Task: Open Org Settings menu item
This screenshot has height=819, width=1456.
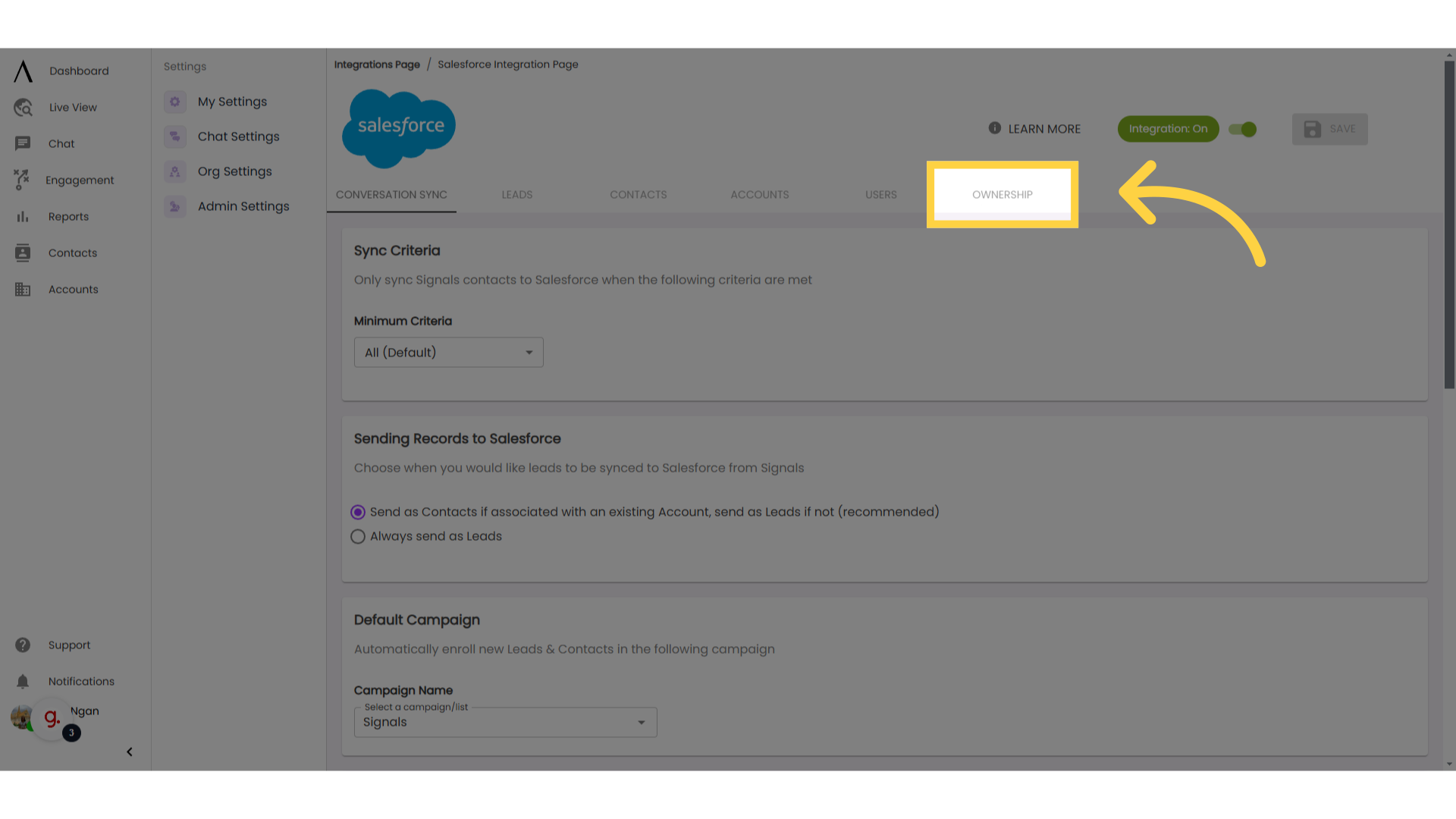Action: coord(234,171)
